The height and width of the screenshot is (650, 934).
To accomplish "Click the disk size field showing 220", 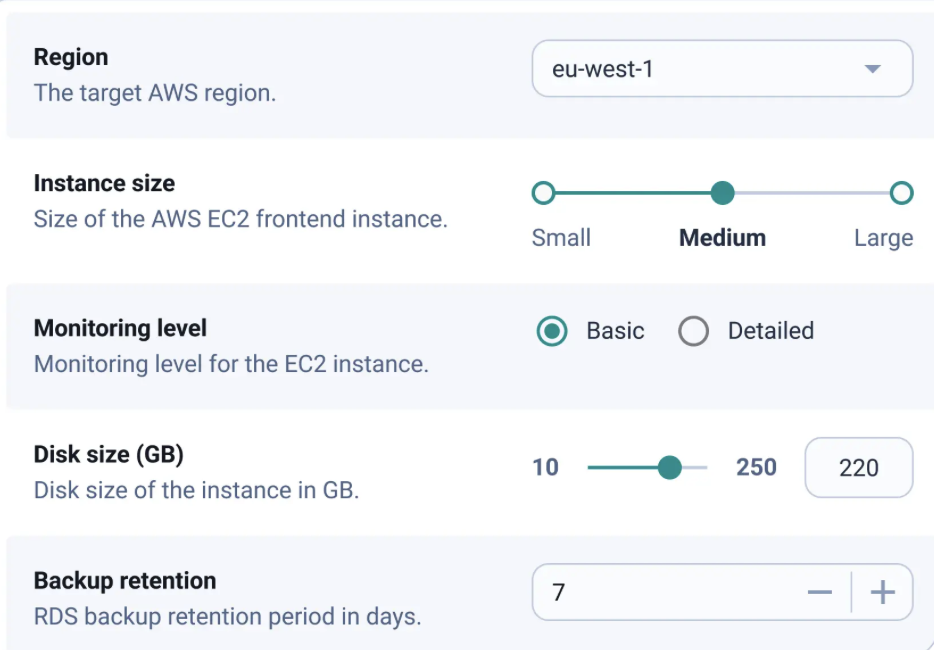I will pos(858,467).
